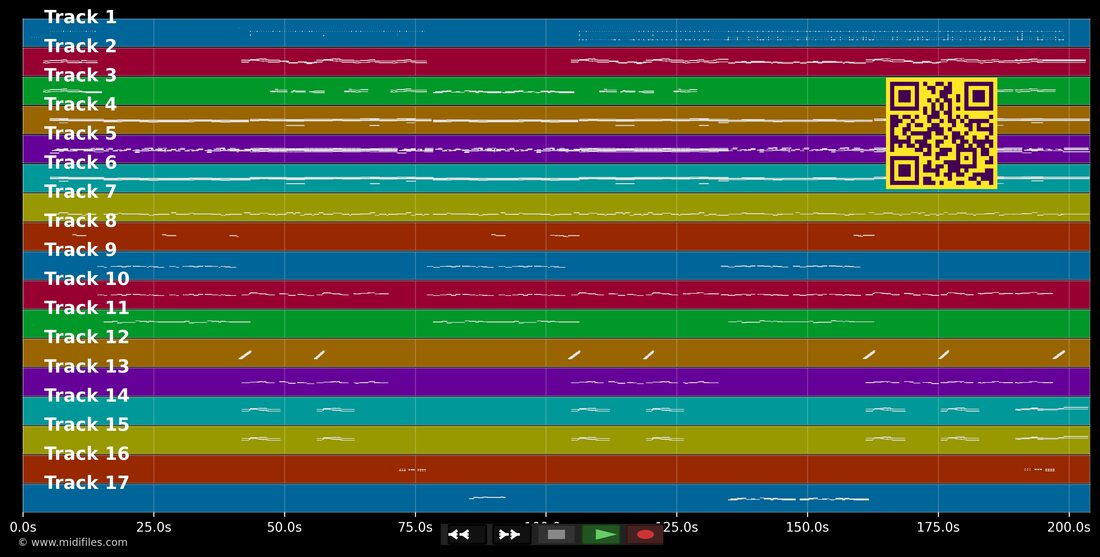Click the 75.0s time axis label
The height and width of the screenshot is (557, 1100).
pyautogui.click(x=415, y=526)
